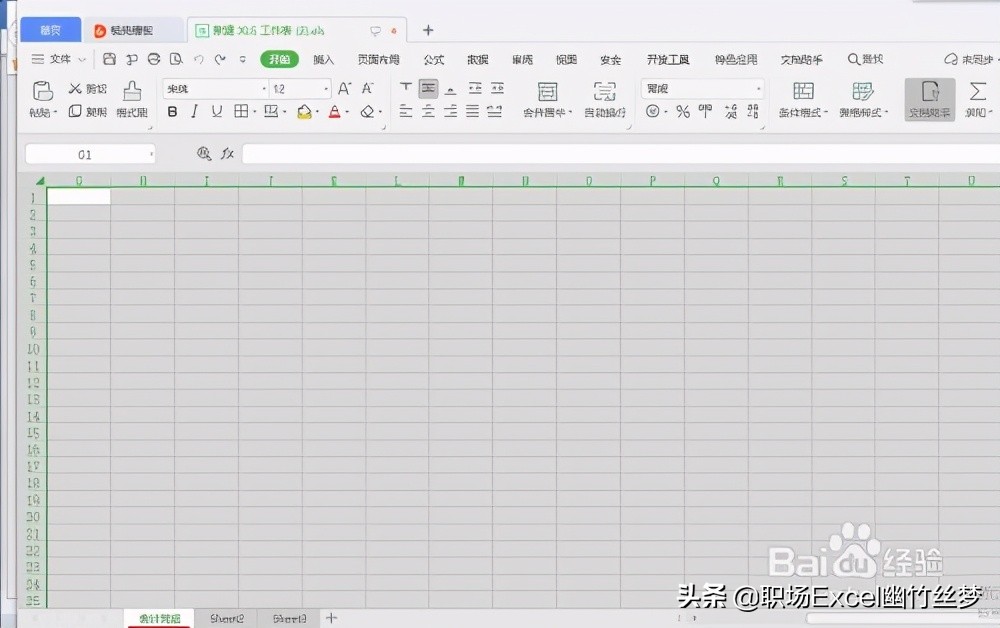Click the new sheet plus button
Screen dimensions: 1000x628
click(331, 618)
